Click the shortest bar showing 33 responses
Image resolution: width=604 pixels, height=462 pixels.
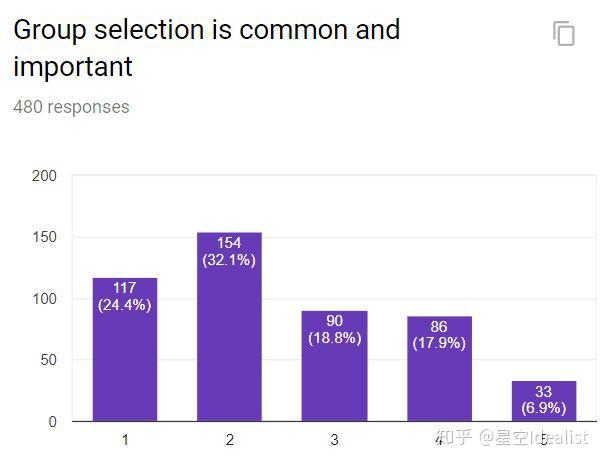544,400
